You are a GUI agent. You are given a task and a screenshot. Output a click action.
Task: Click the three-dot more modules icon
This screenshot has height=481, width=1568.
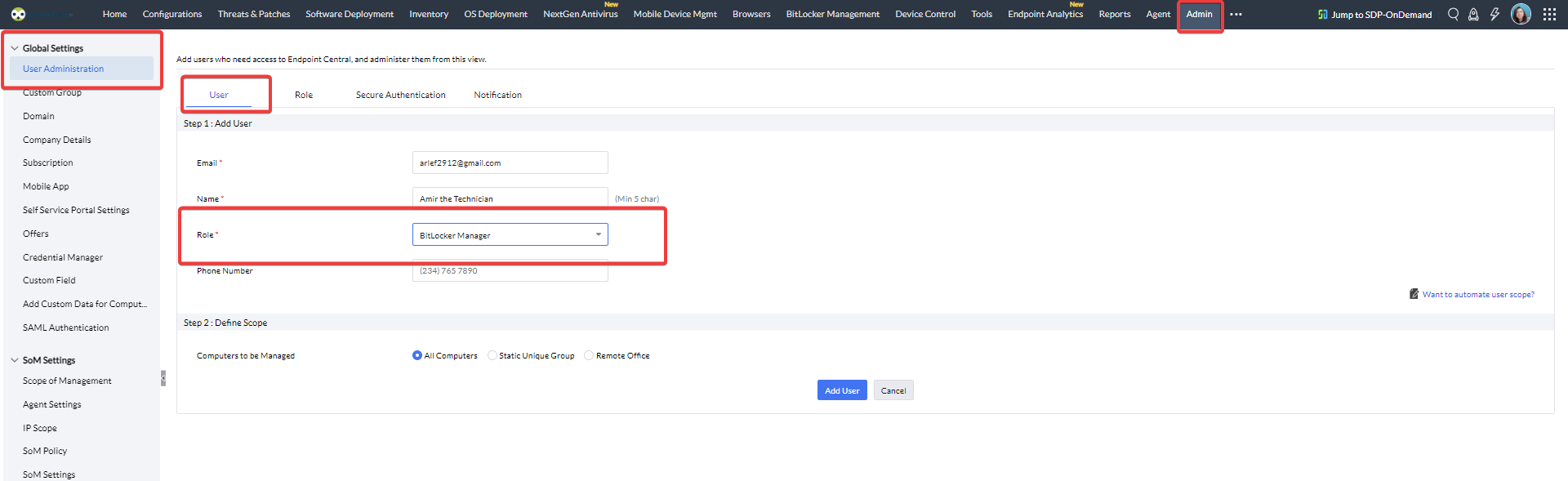(1236, 14)
